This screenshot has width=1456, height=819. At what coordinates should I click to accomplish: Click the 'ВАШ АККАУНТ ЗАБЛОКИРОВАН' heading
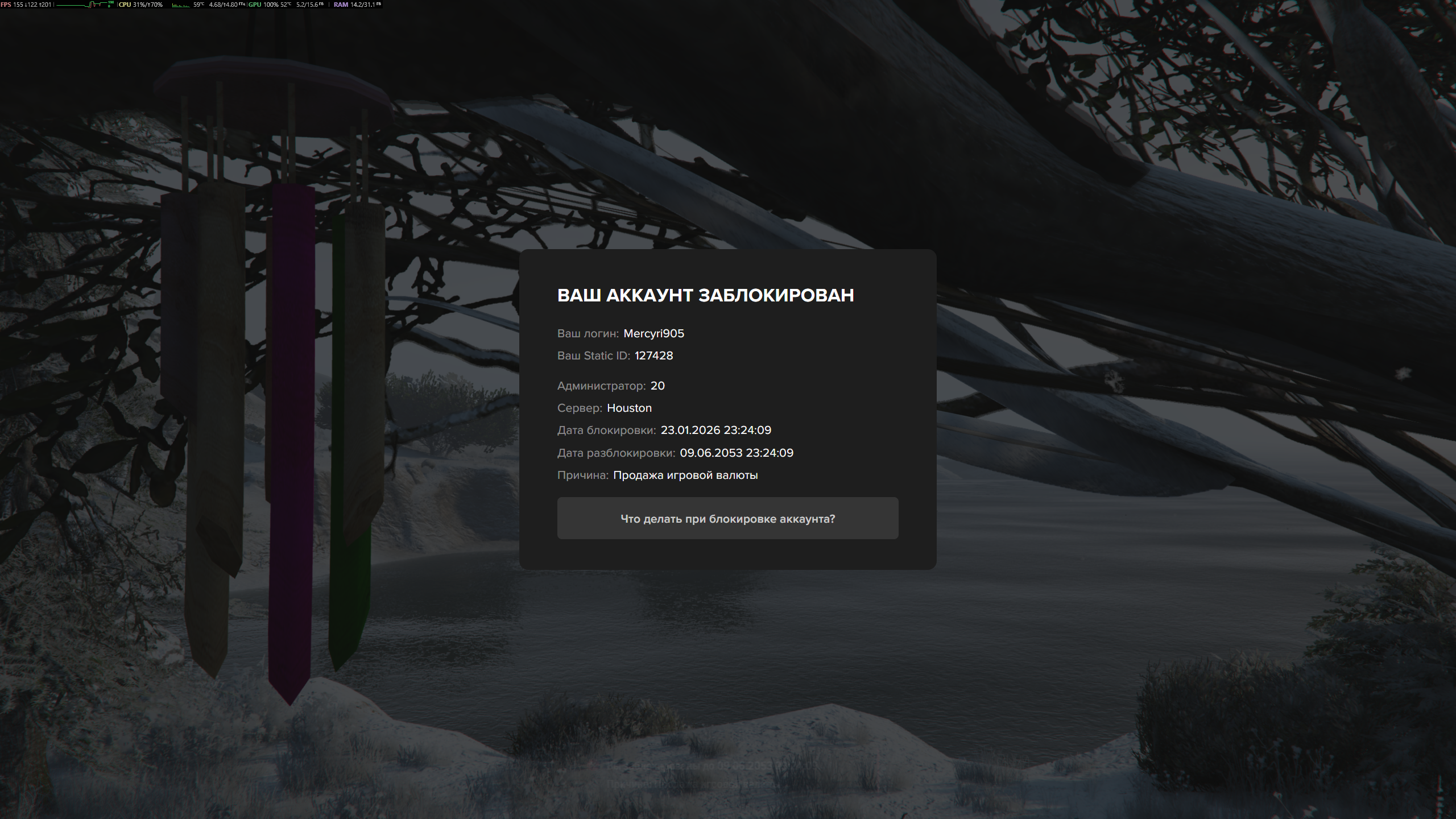click(705, 296)
